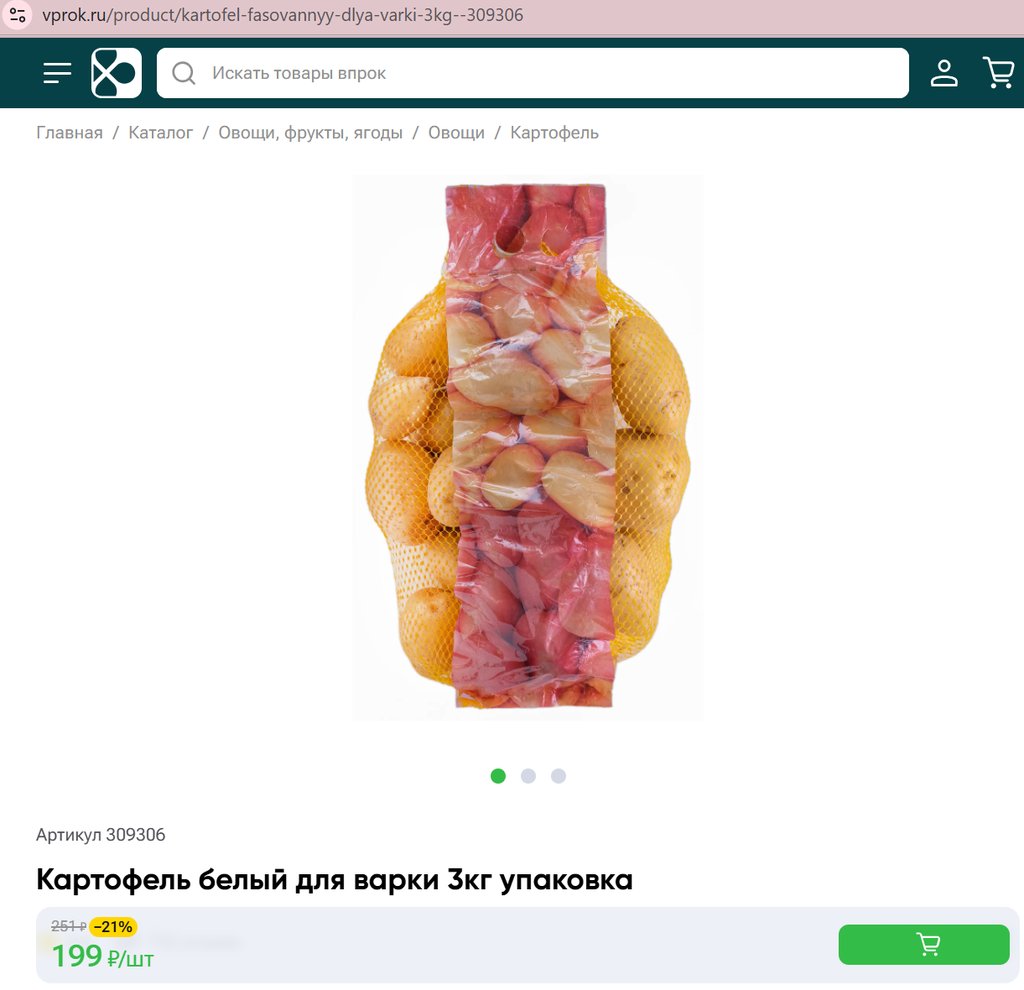Go to 'Главная' breadcrumb
Viewport: 1024px width, 990px height.
pyautogui.click(x=69, y=133)
